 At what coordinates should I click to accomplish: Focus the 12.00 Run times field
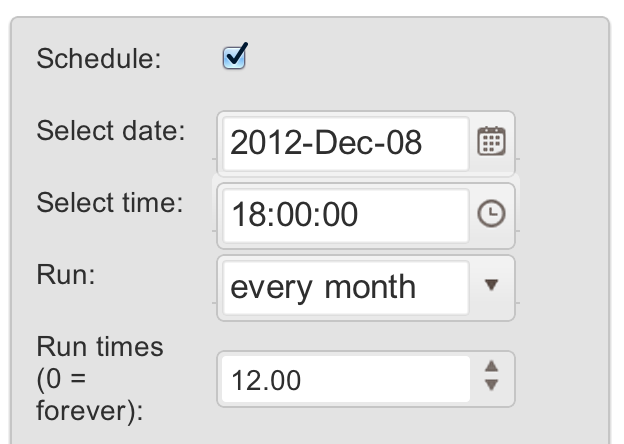tap(346, 379)
